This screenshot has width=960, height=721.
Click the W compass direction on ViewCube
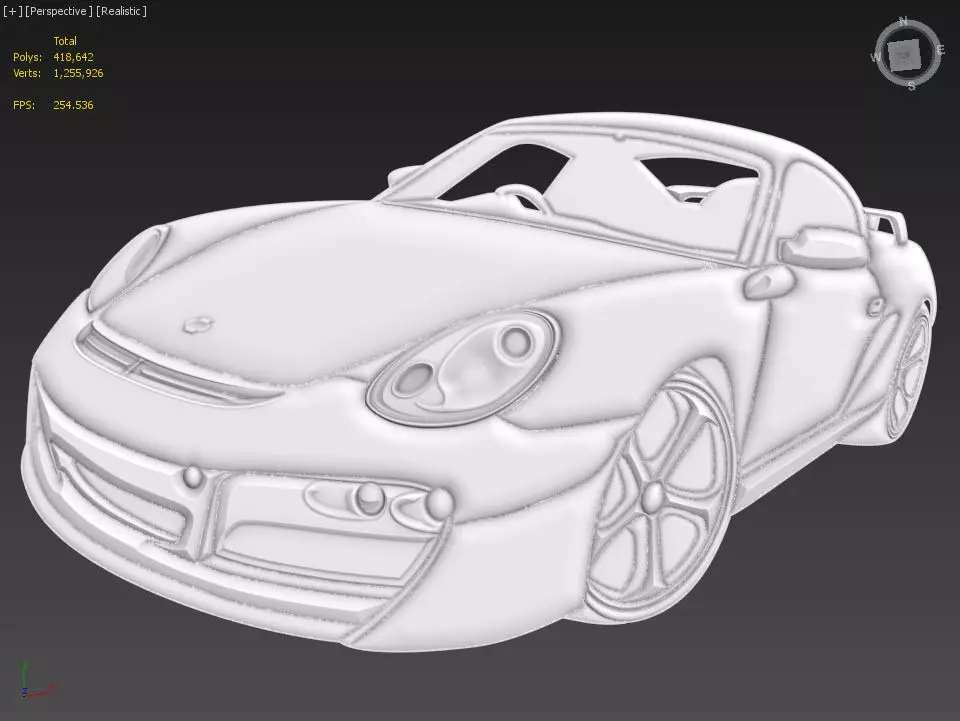click(876, 58)
